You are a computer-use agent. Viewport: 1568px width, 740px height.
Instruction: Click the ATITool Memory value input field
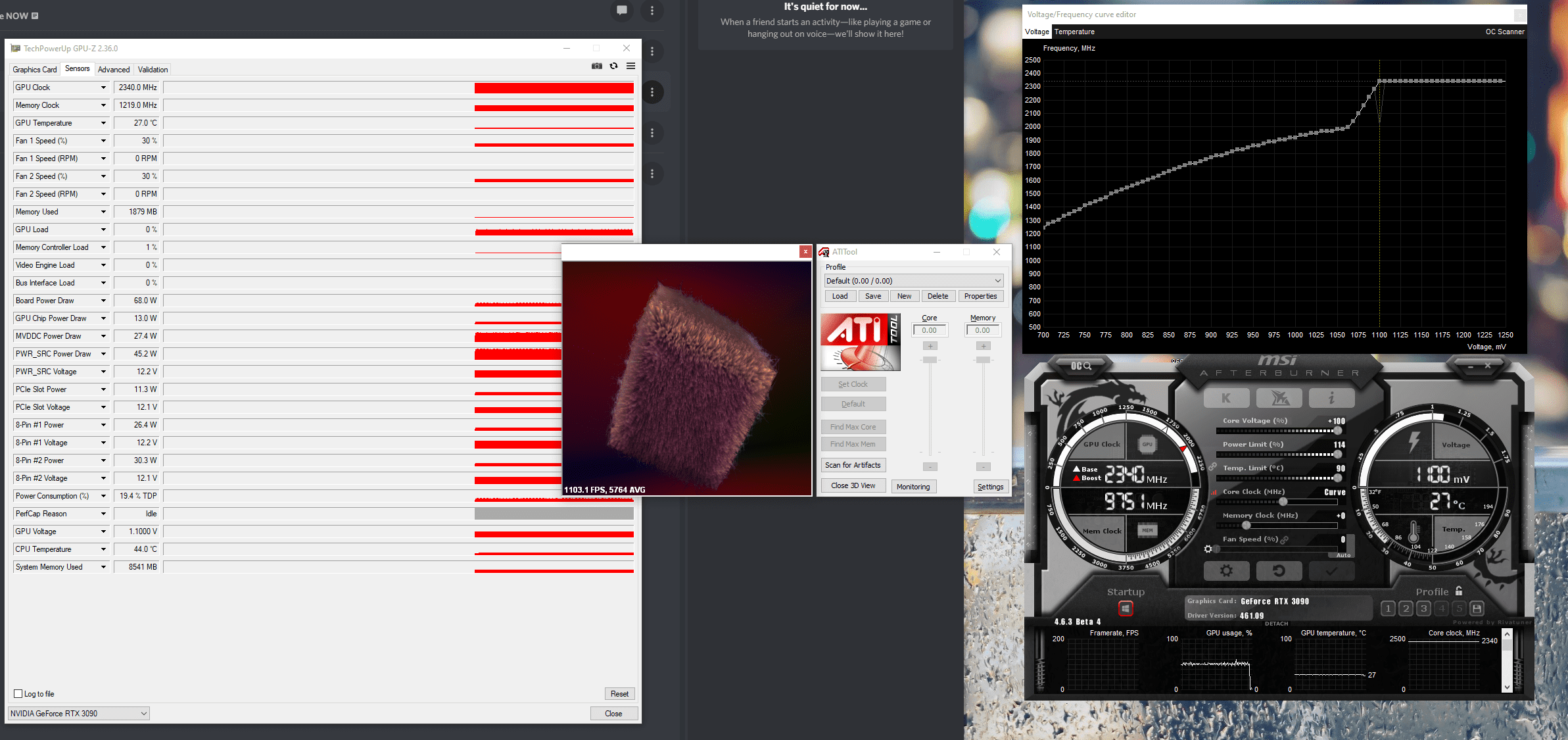tap(983, 330)
